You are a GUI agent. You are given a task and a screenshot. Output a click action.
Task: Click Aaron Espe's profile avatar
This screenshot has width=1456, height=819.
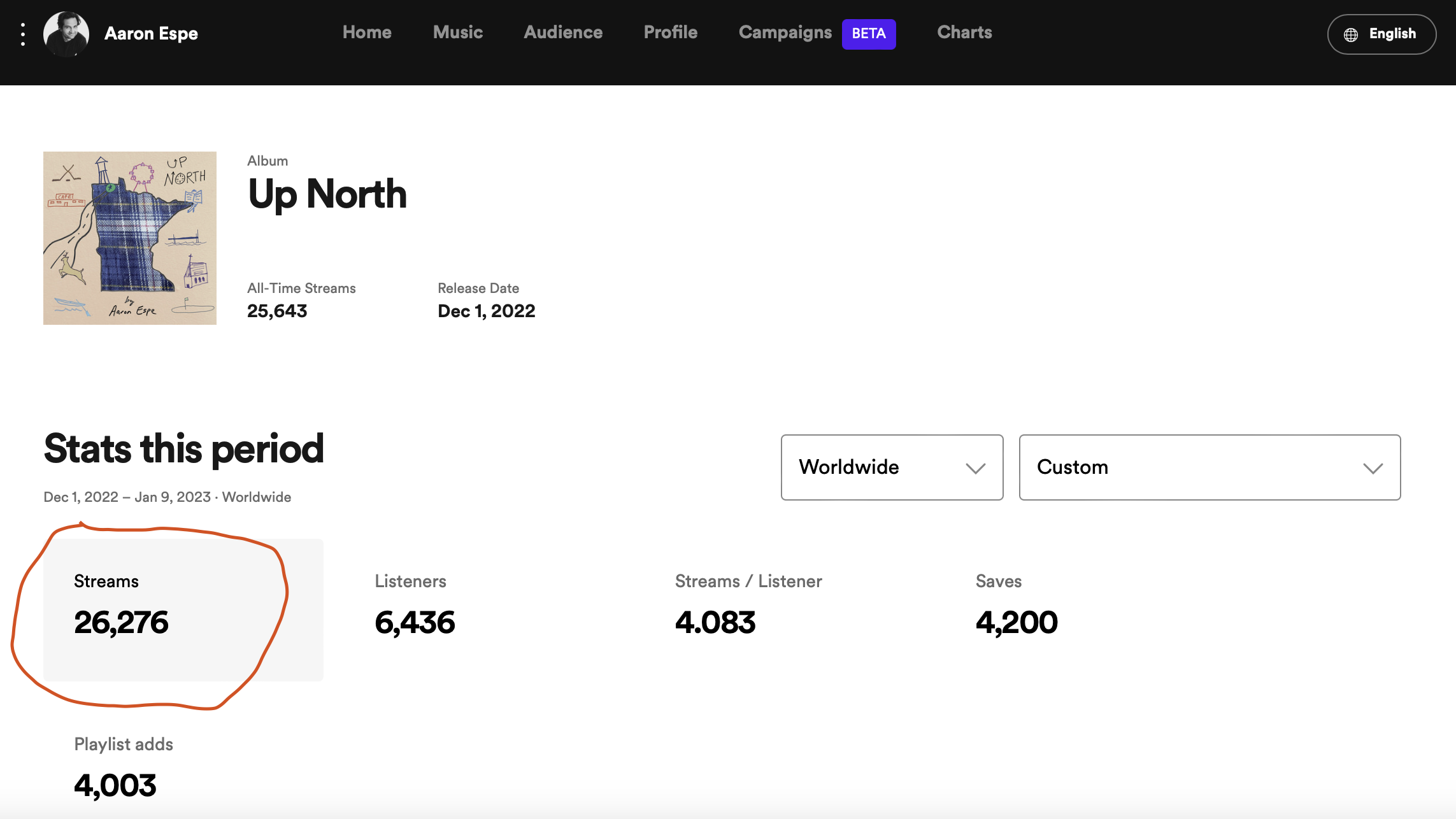(66, 34)
